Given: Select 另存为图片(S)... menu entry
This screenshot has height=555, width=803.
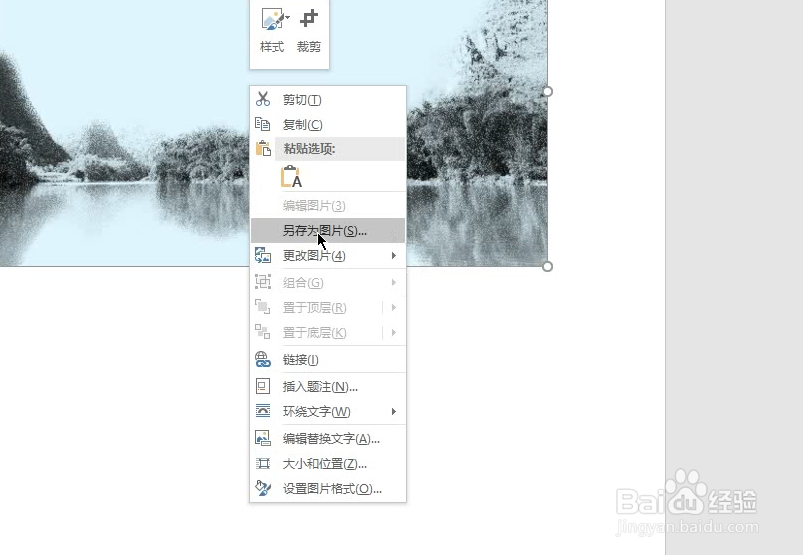Looking at the screenshot, I should tap(328, 230).
